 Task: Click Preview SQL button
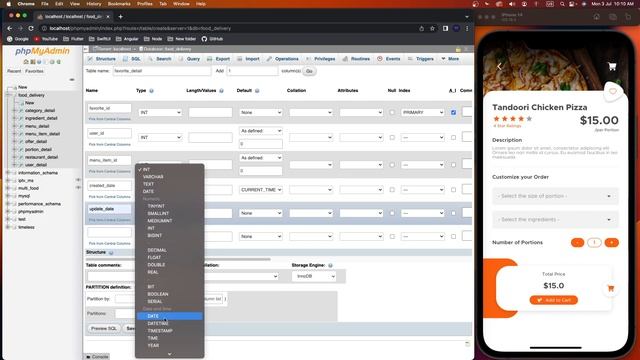[x=104, y=328]
